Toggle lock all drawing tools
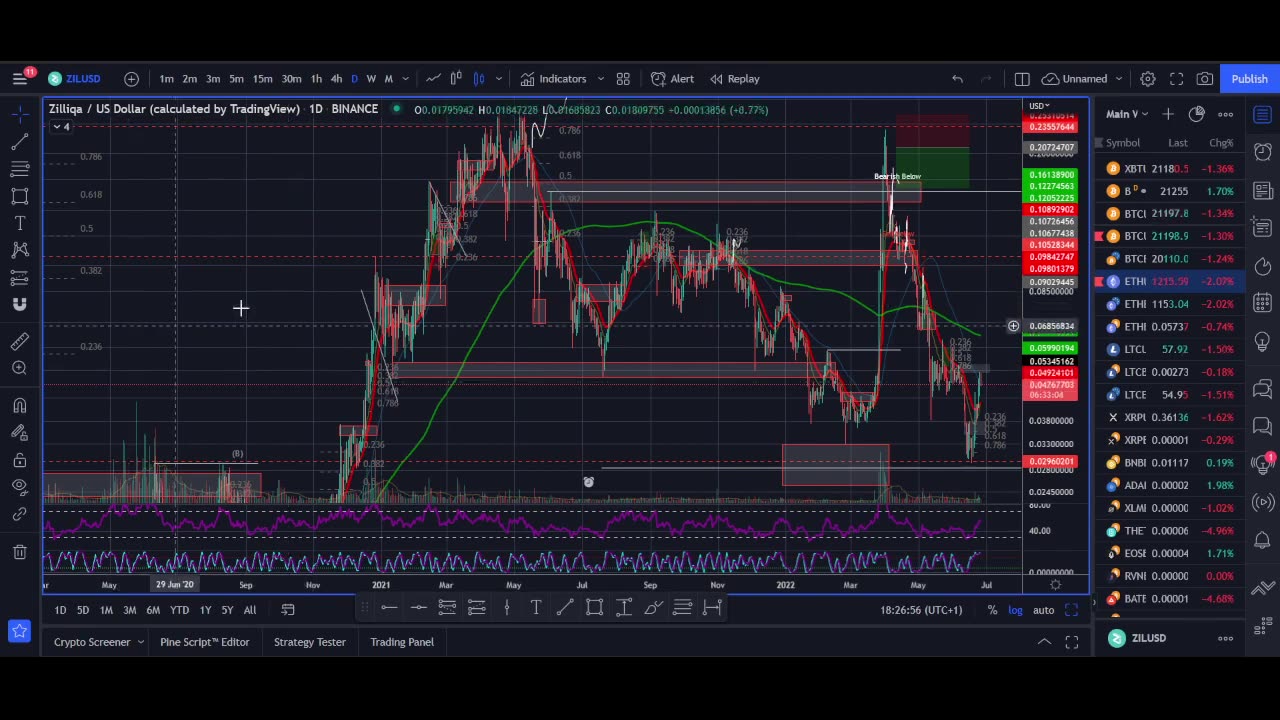1280x720 pixels. (x=19, y=460)
